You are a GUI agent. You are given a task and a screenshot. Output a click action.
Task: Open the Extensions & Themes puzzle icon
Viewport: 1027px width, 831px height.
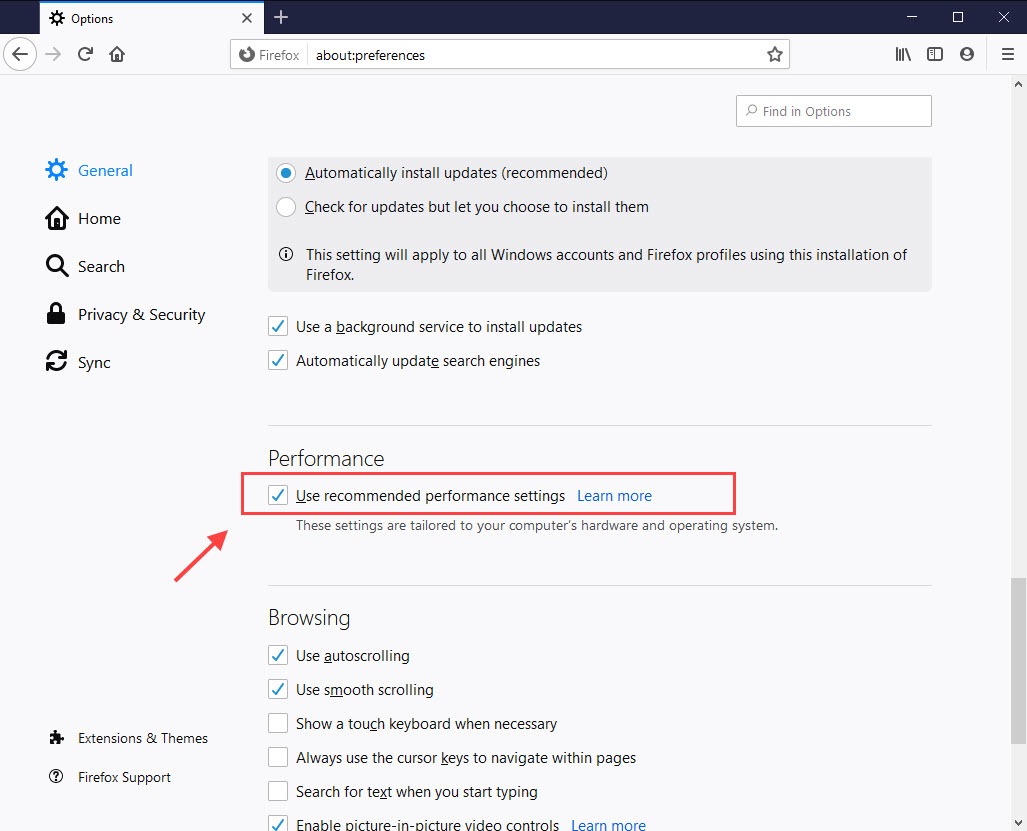tap(55, 738)
